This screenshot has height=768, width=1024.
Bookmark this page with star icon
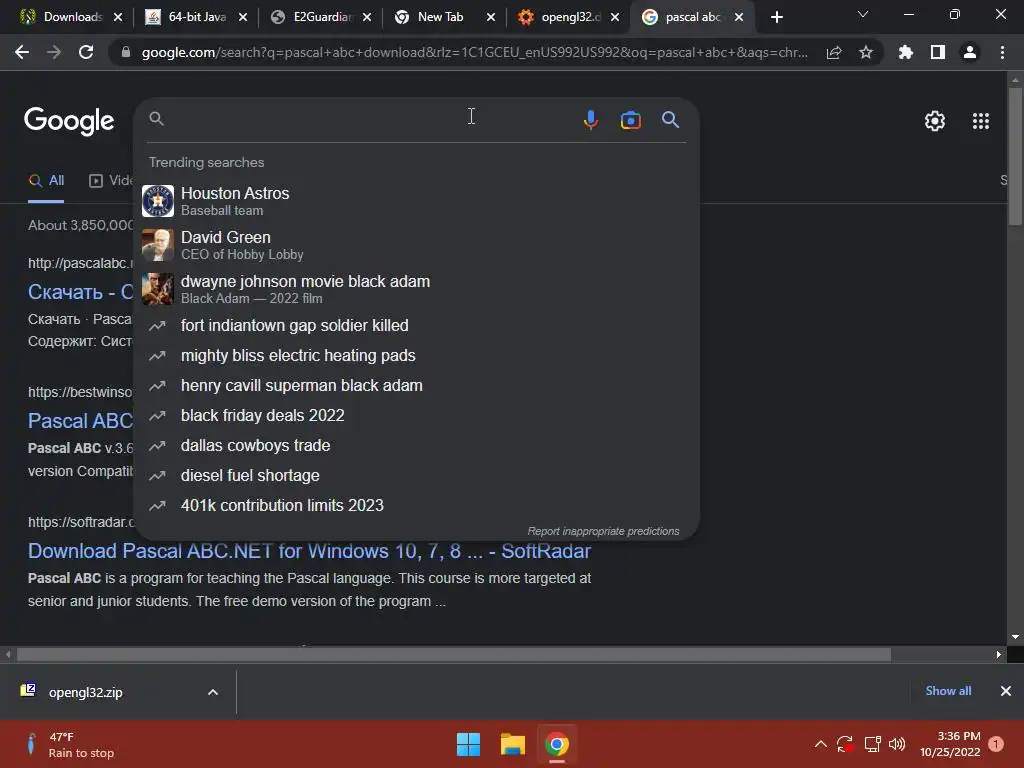[866, 52]
